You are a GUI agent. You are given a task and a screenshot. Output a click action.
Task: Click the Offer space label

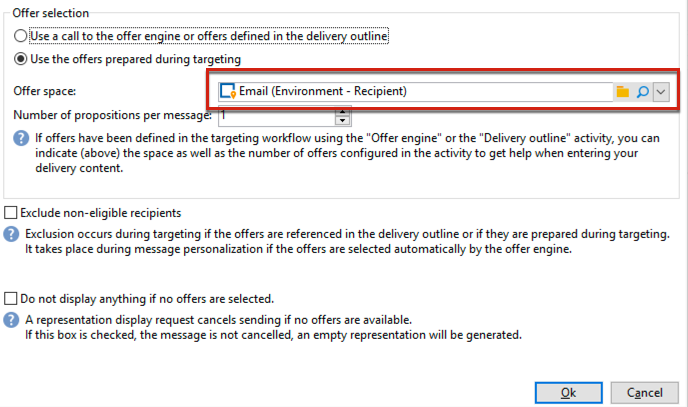click(45, 91)
